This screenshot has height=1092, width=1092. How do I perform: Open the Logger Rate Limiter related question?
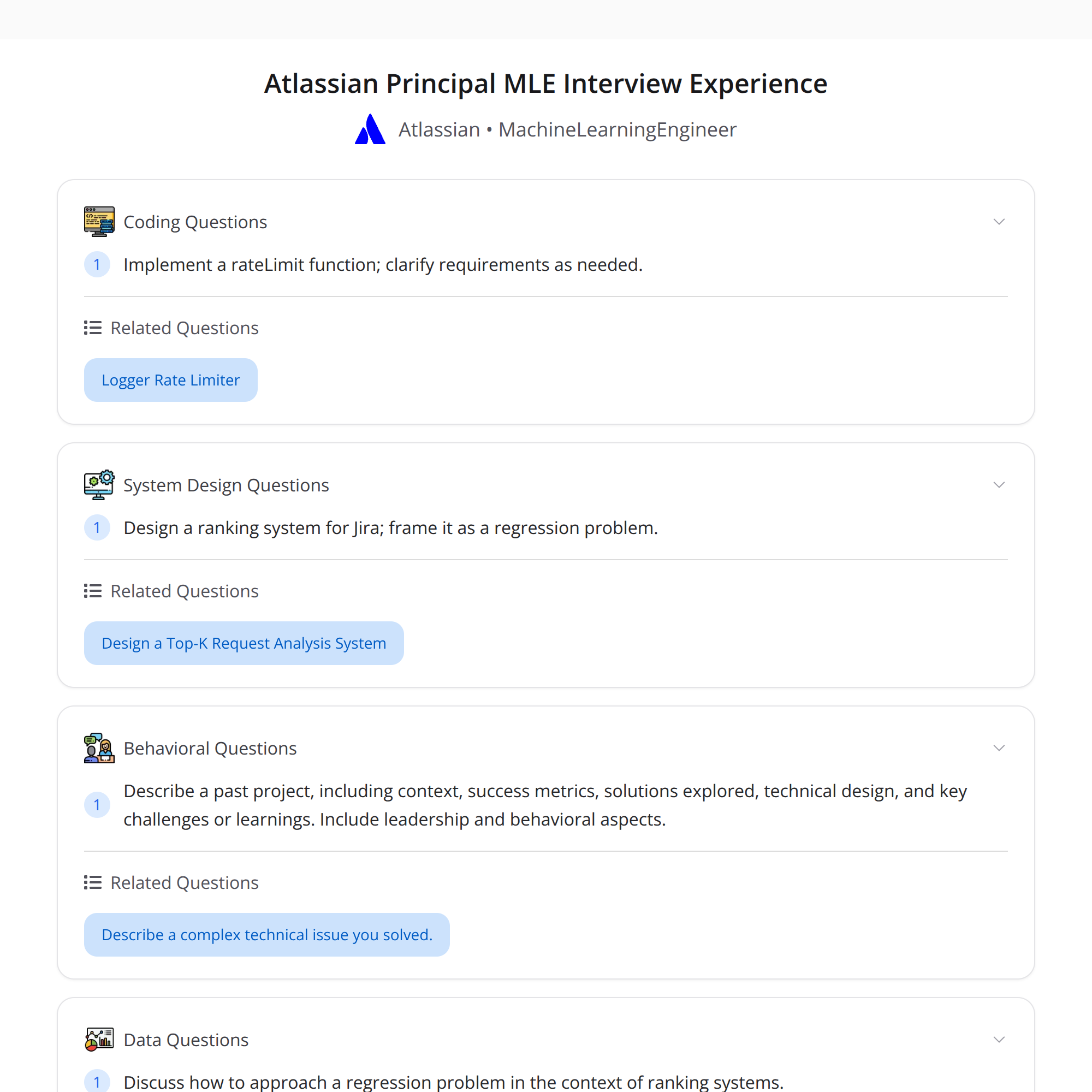coord(170,379)
